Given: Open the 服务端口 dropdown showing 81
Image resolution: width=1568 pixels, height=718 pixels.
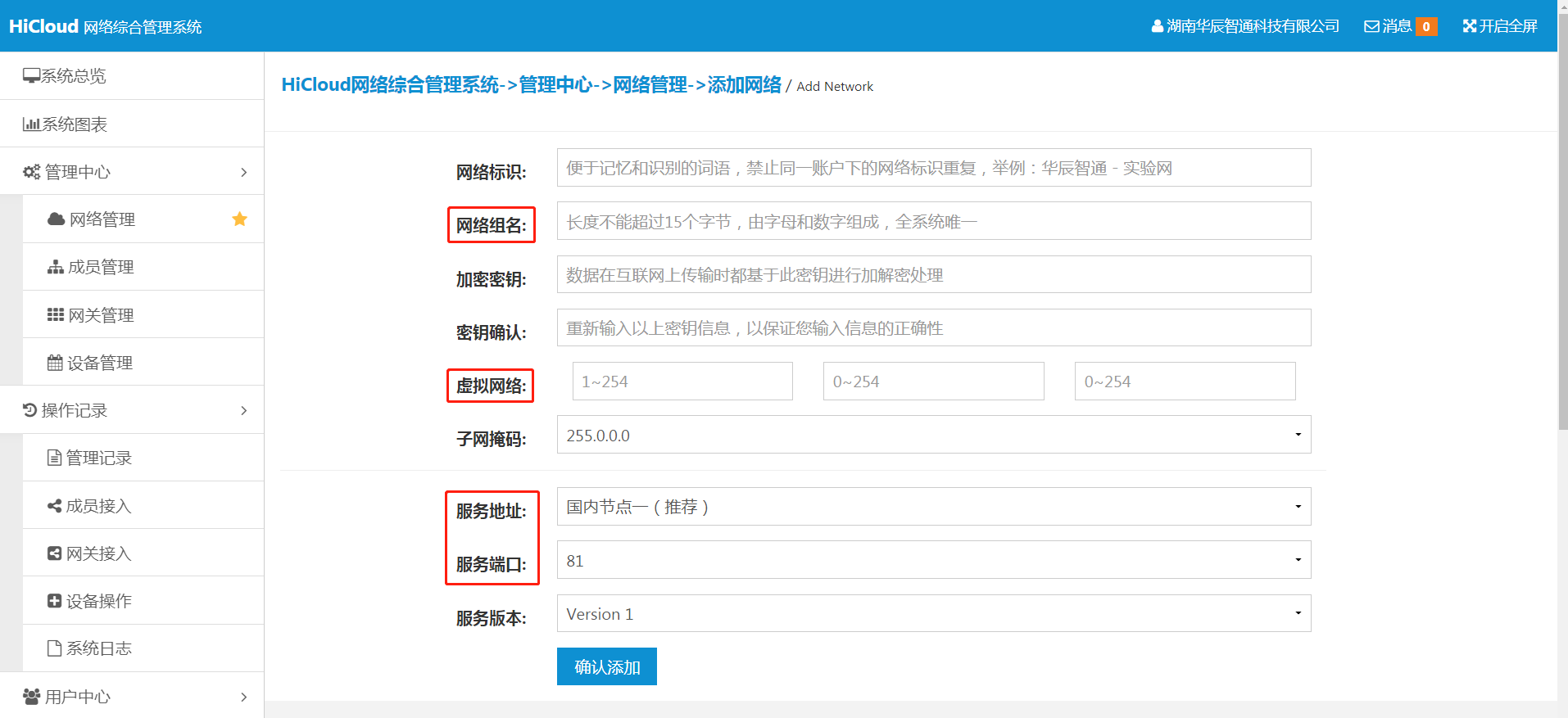Looking at the screenshot, I should pos(933,560).
